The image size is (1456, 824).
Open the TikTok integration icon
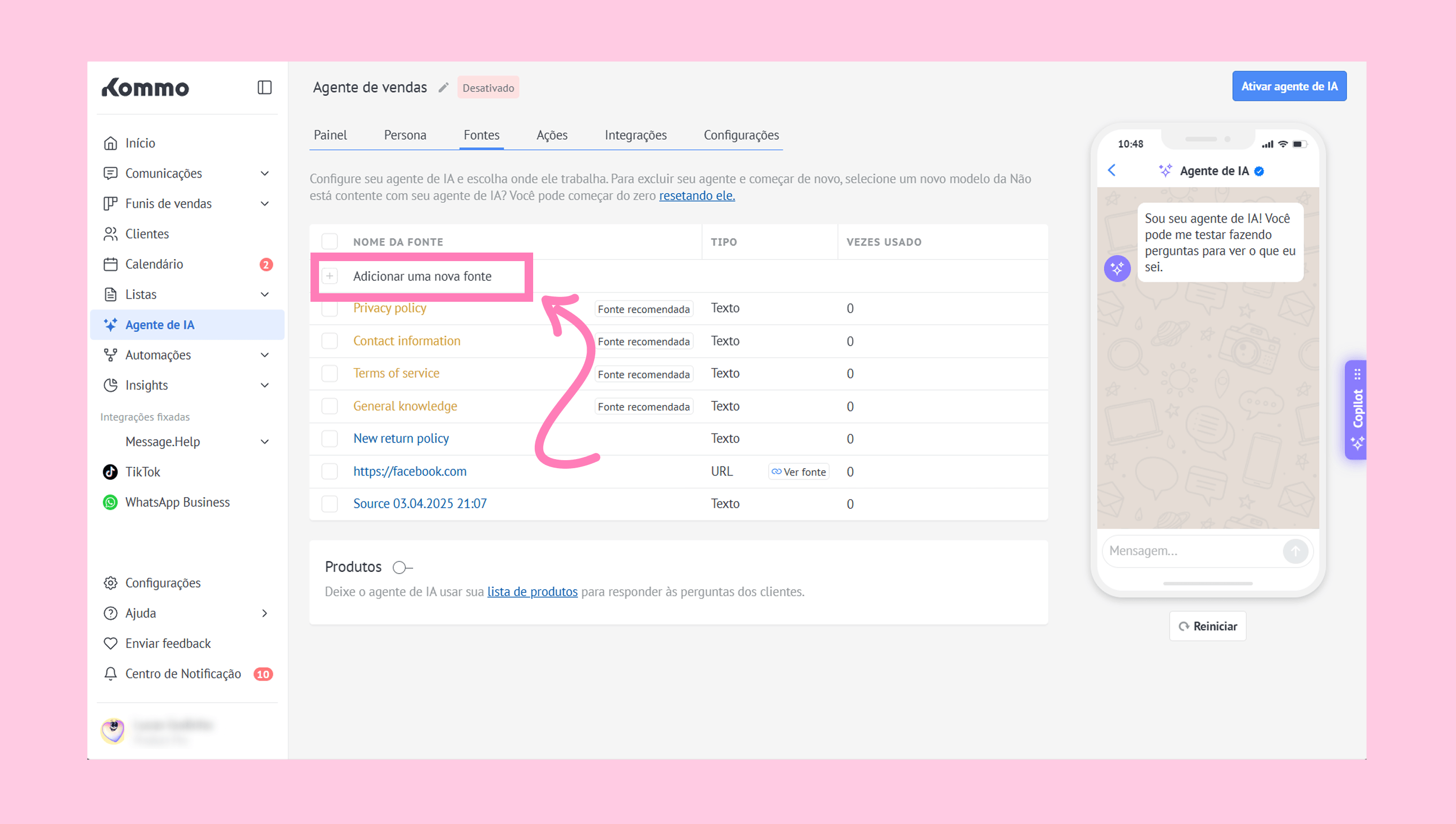(x=110, y=472)
